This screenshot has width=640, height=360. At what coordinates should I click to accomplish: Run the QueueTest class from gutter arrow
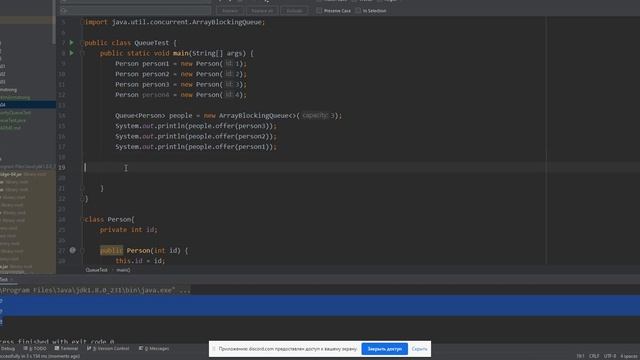pyautogui.click(x=72, y=42)
